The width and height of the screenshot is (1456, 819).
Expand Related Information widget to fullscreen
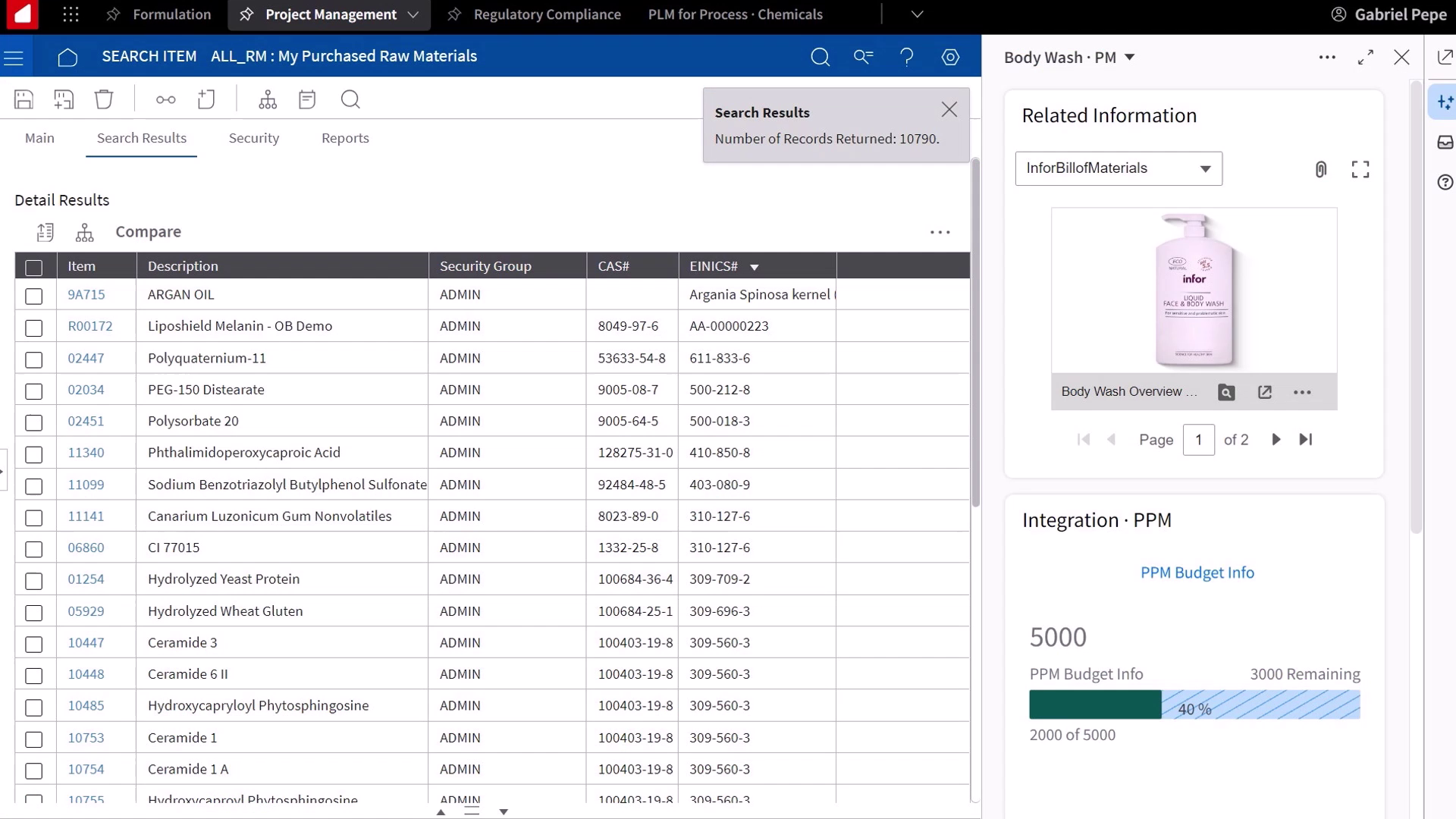point(1360,169)
